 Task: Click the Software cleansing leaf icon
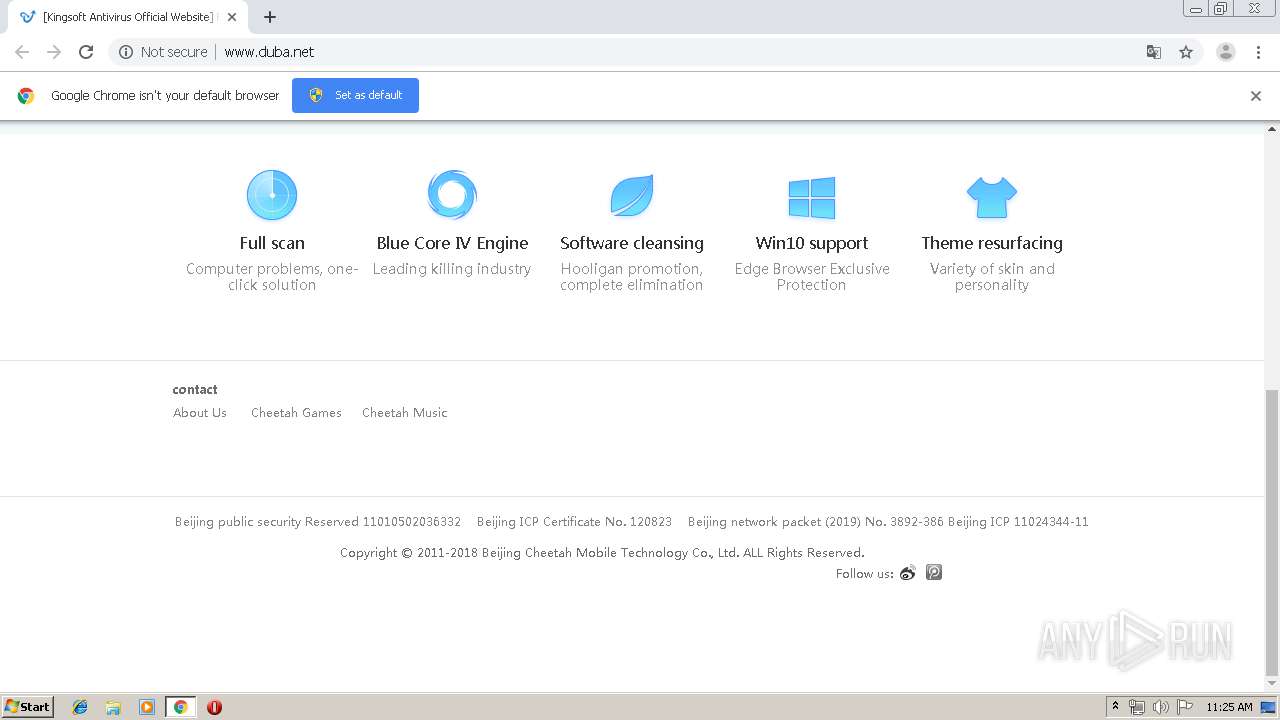[x=632, y=195]
